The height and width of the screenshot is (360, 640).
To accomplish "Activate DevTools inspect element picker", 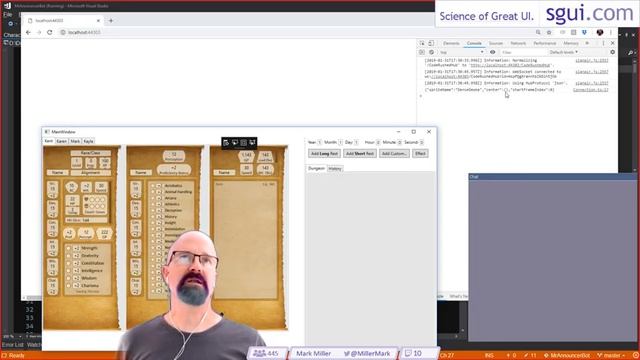I will pyautogui.click(x=422, y=43).
